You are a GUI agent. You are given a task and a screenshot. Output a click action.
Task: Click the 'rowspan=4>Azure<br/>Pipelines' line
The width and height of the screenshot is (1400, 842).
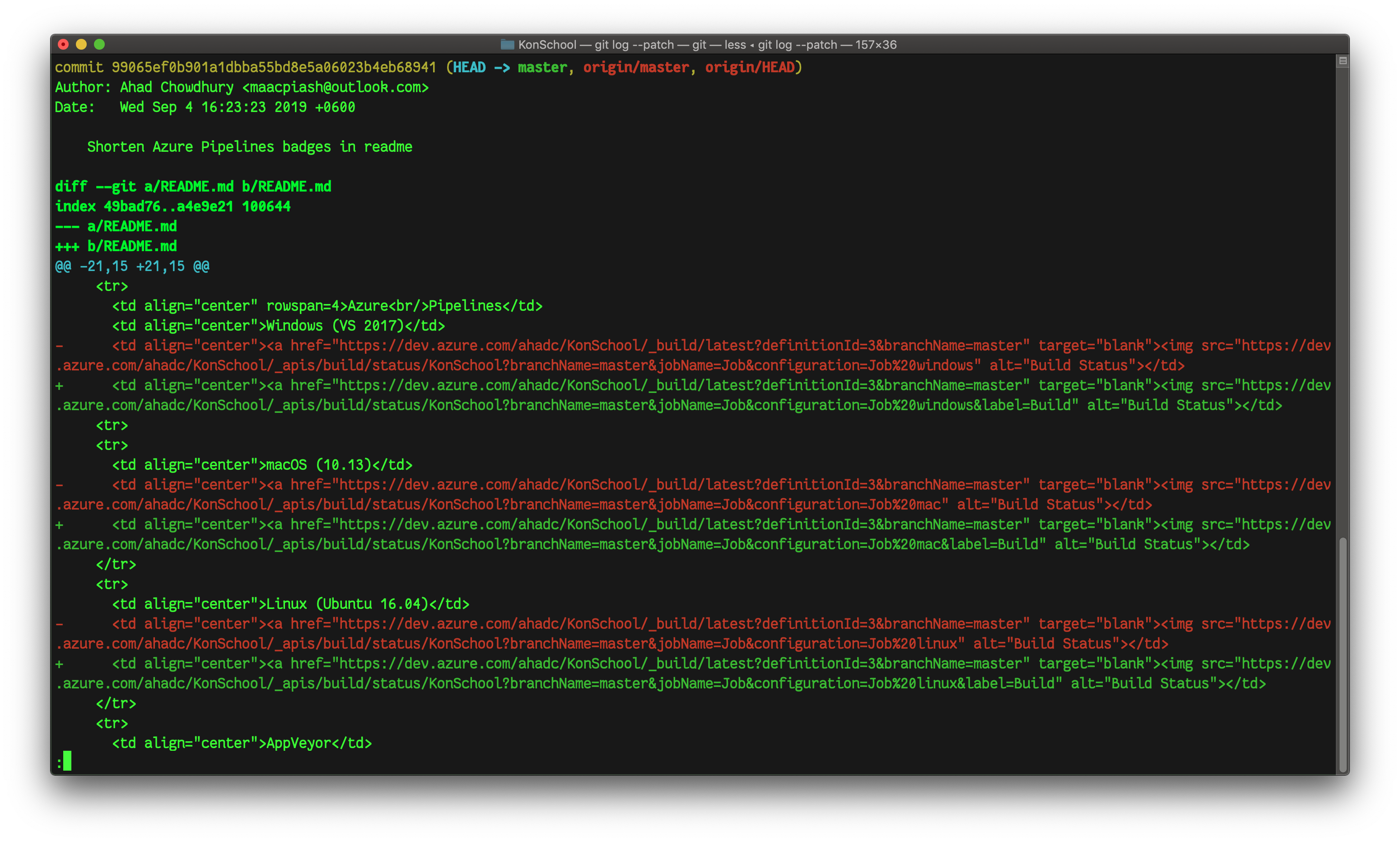pyautogui.click(x=327, y=306)
